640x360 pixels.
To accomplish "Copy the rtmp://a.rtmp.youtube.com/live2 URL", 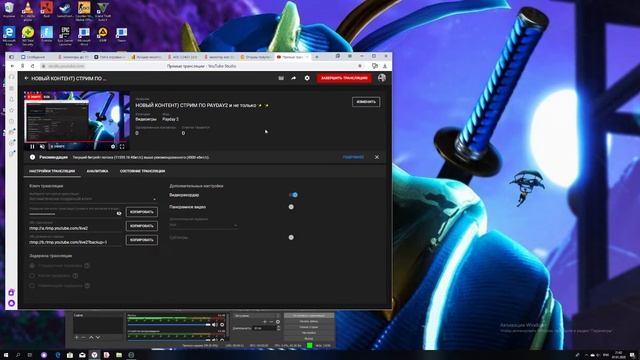I will [x=142, y=226].
